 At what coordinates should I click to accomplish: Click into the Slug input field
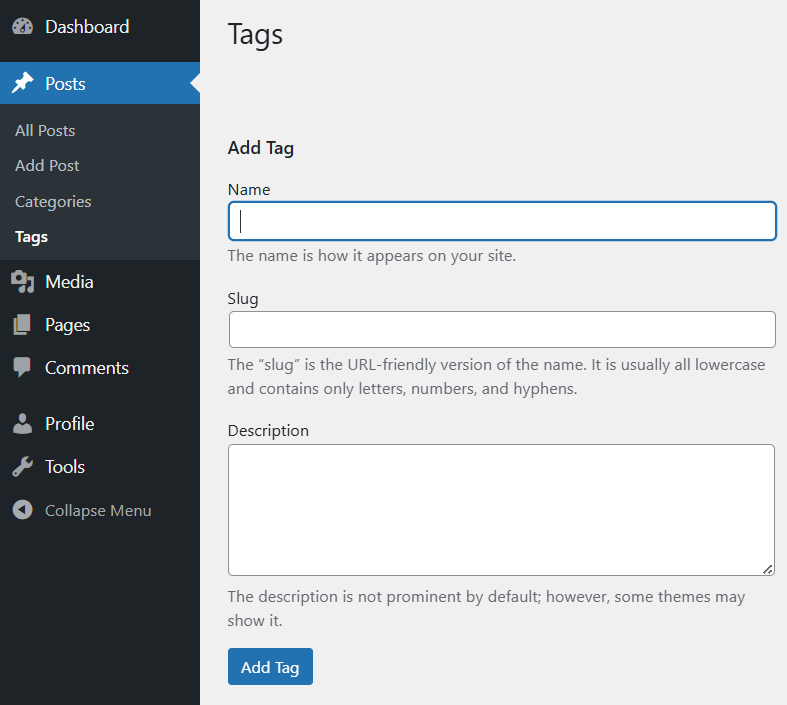pyautogui.click(x=502, y=329)
